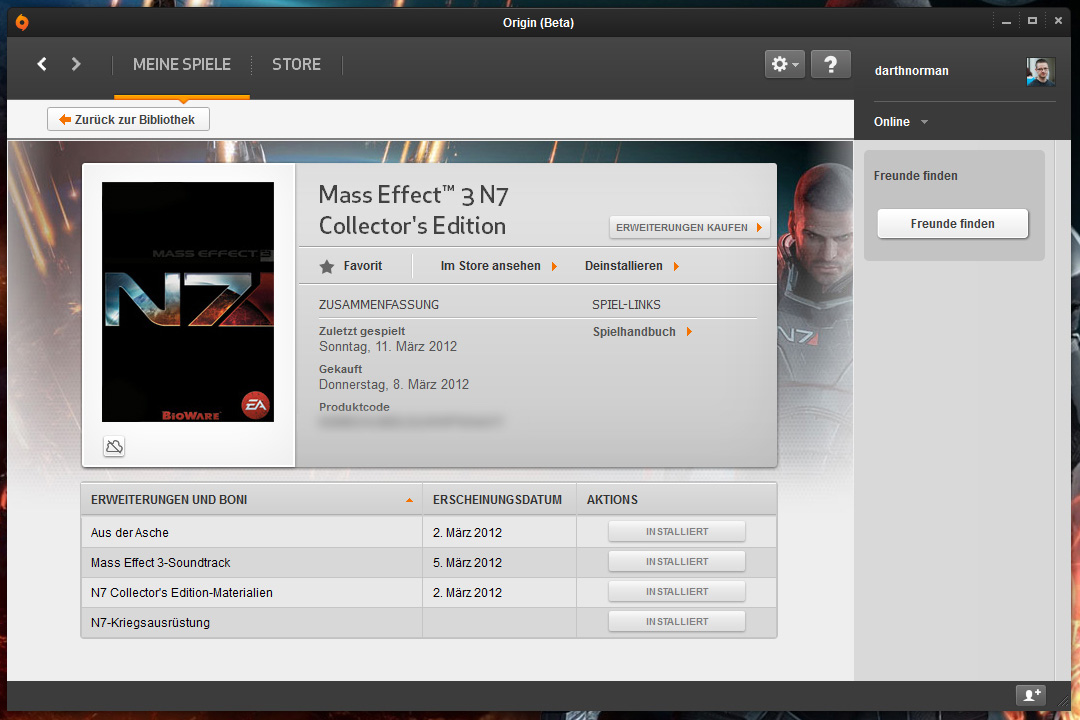Click the cloud sync disabled icon
The image size is (1080, 720).
[114, 446]
